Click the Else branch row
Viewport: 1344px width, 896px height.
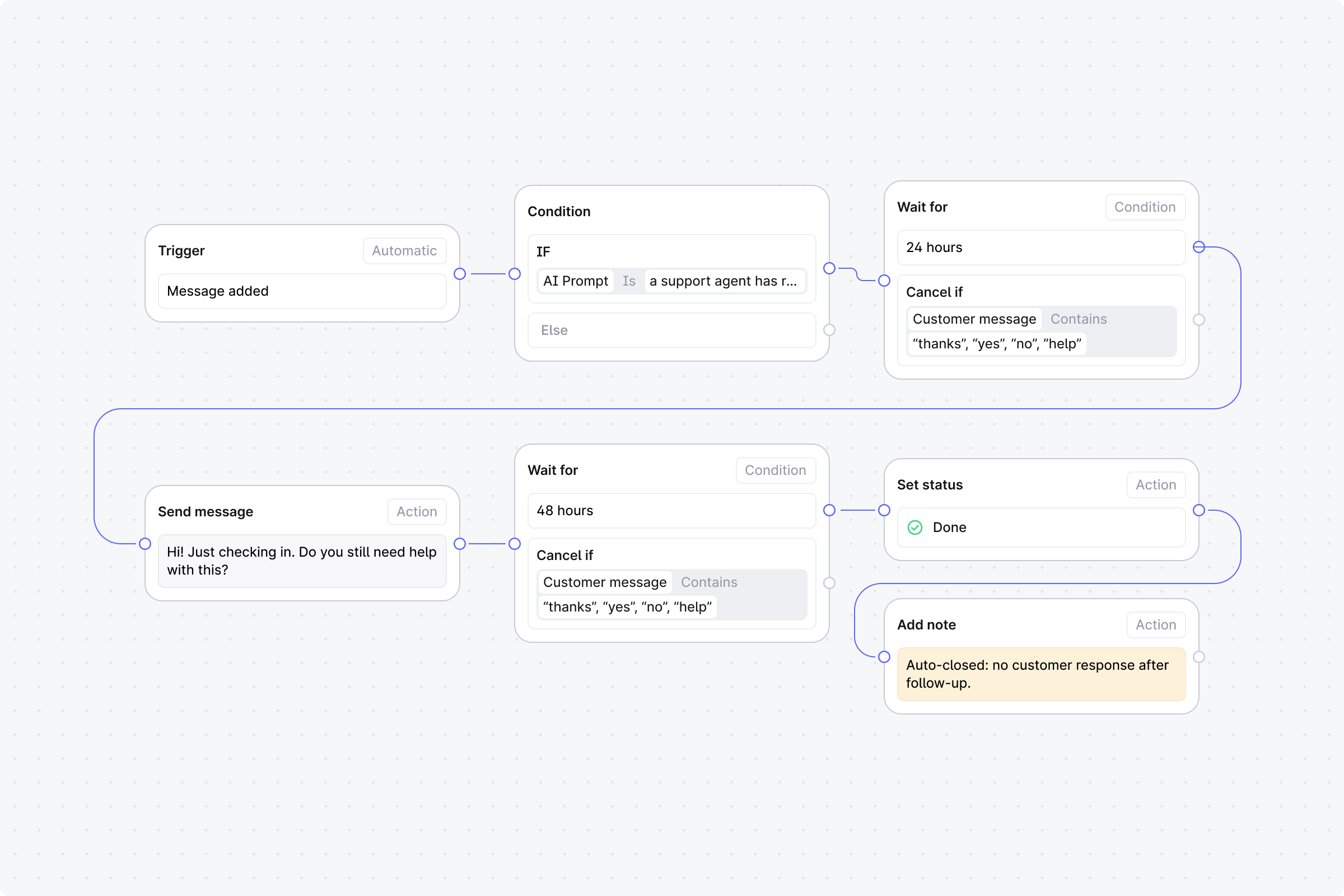click(x=671, y=330)
